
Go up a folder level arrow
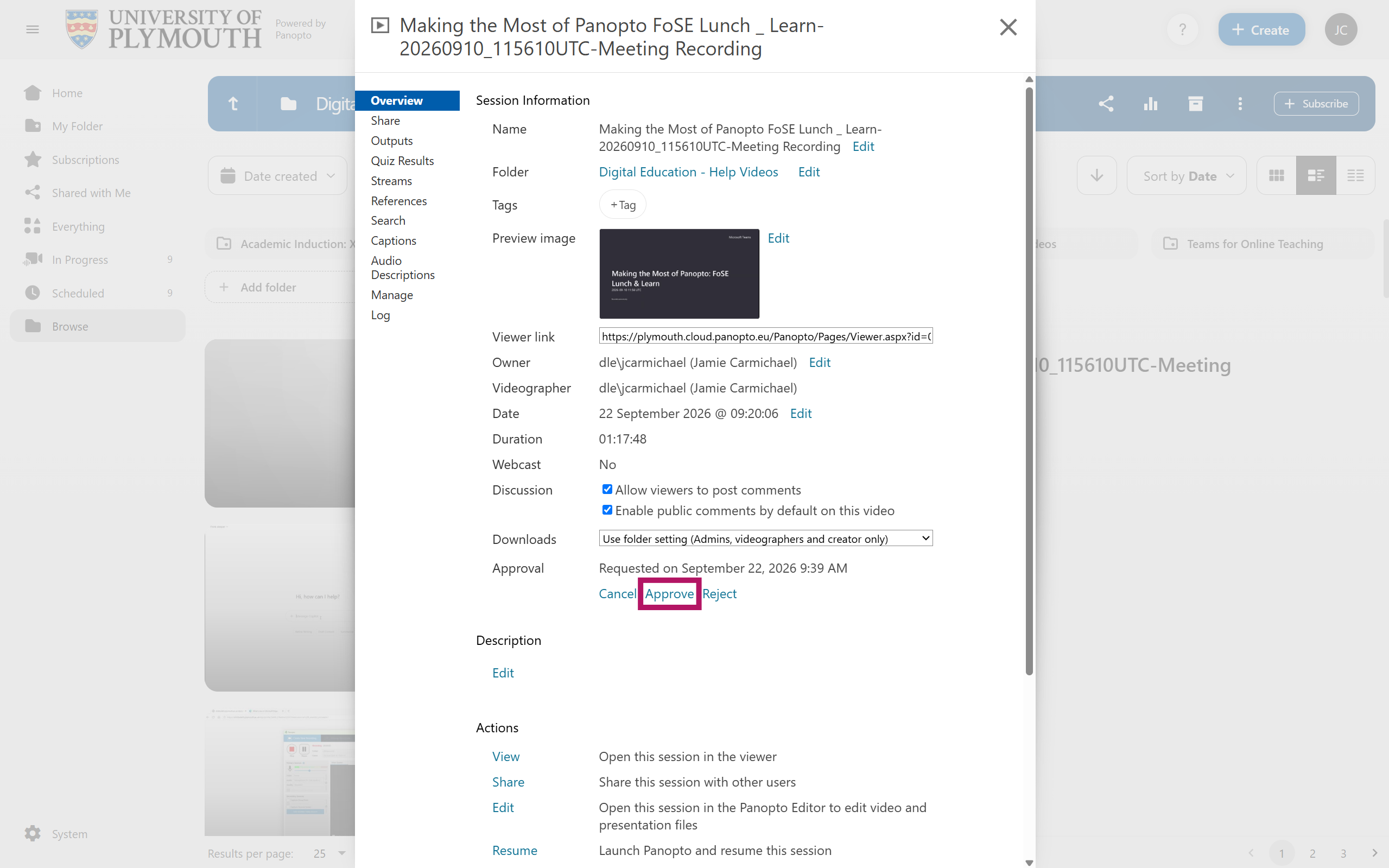tap(233, 104)
